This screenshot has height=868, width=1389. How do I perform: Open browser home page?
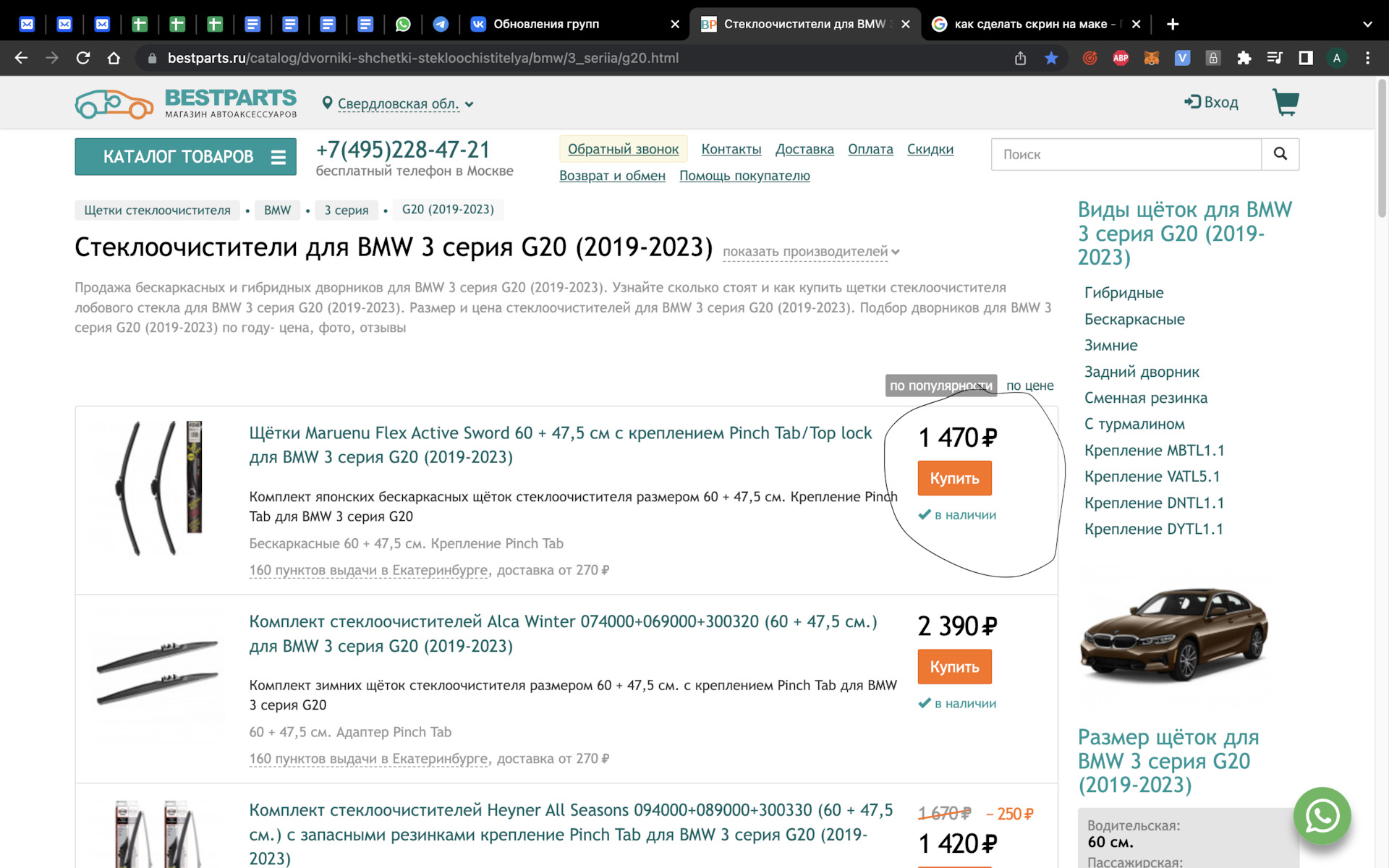[114, 58]
